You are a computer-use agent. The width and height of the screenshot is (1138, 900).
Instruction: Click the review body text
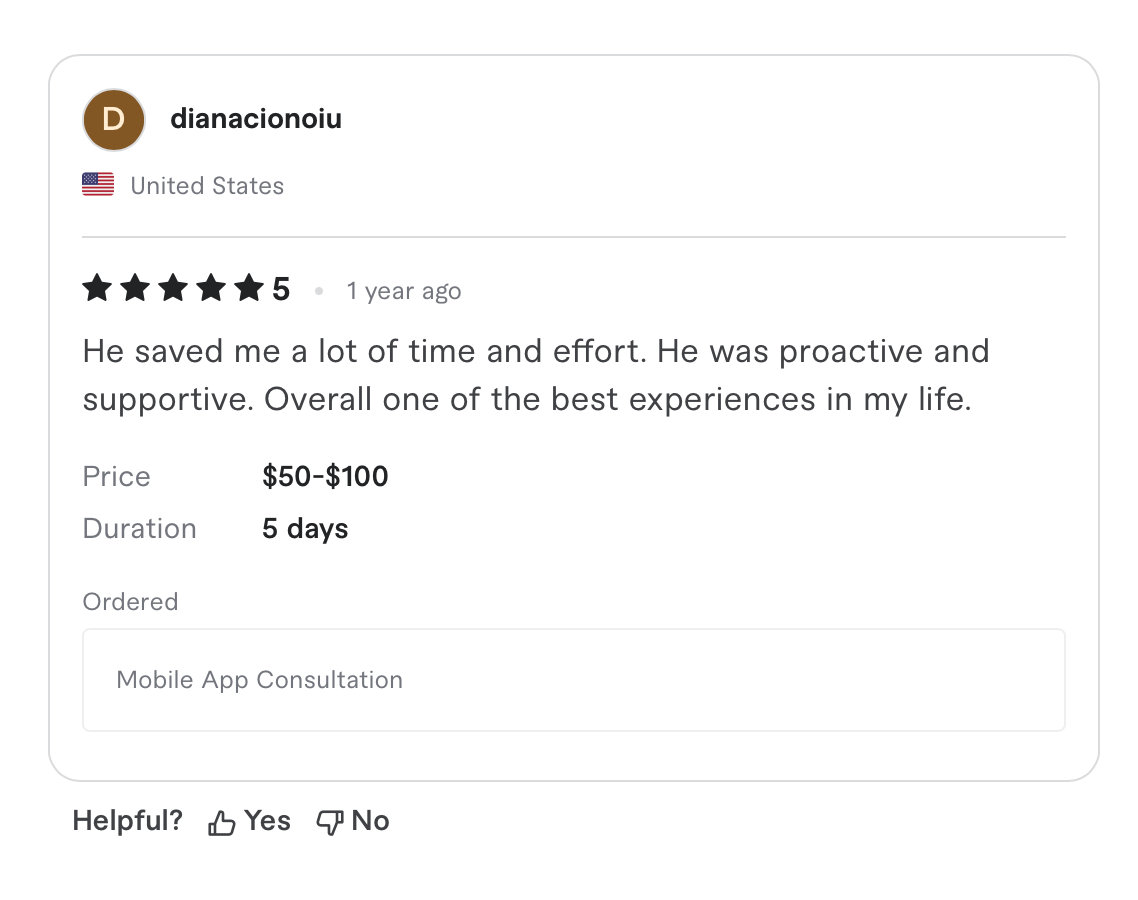click(x=536, y=375)
